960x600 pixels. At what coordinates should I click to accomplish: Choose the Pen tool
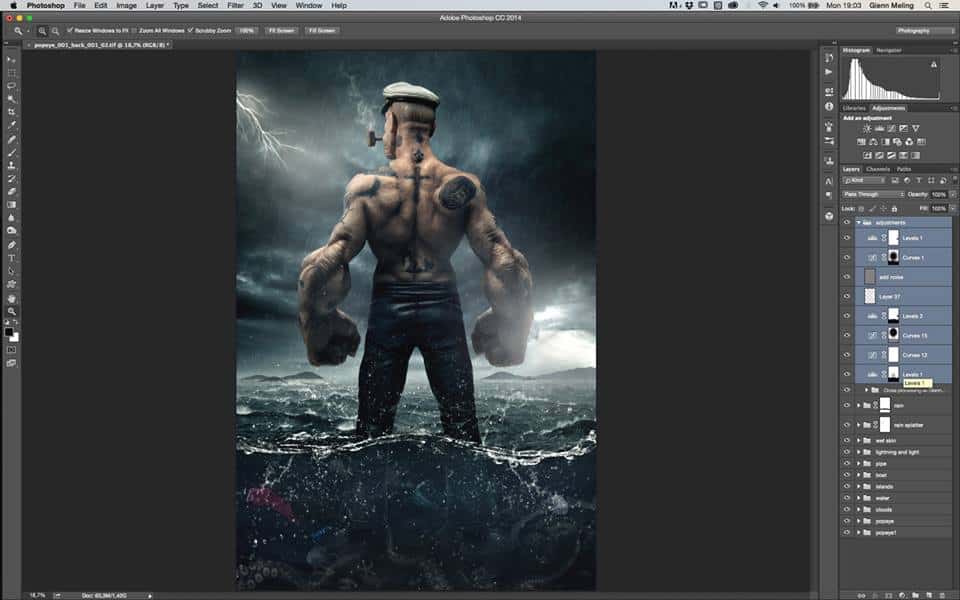pos(12,245)
